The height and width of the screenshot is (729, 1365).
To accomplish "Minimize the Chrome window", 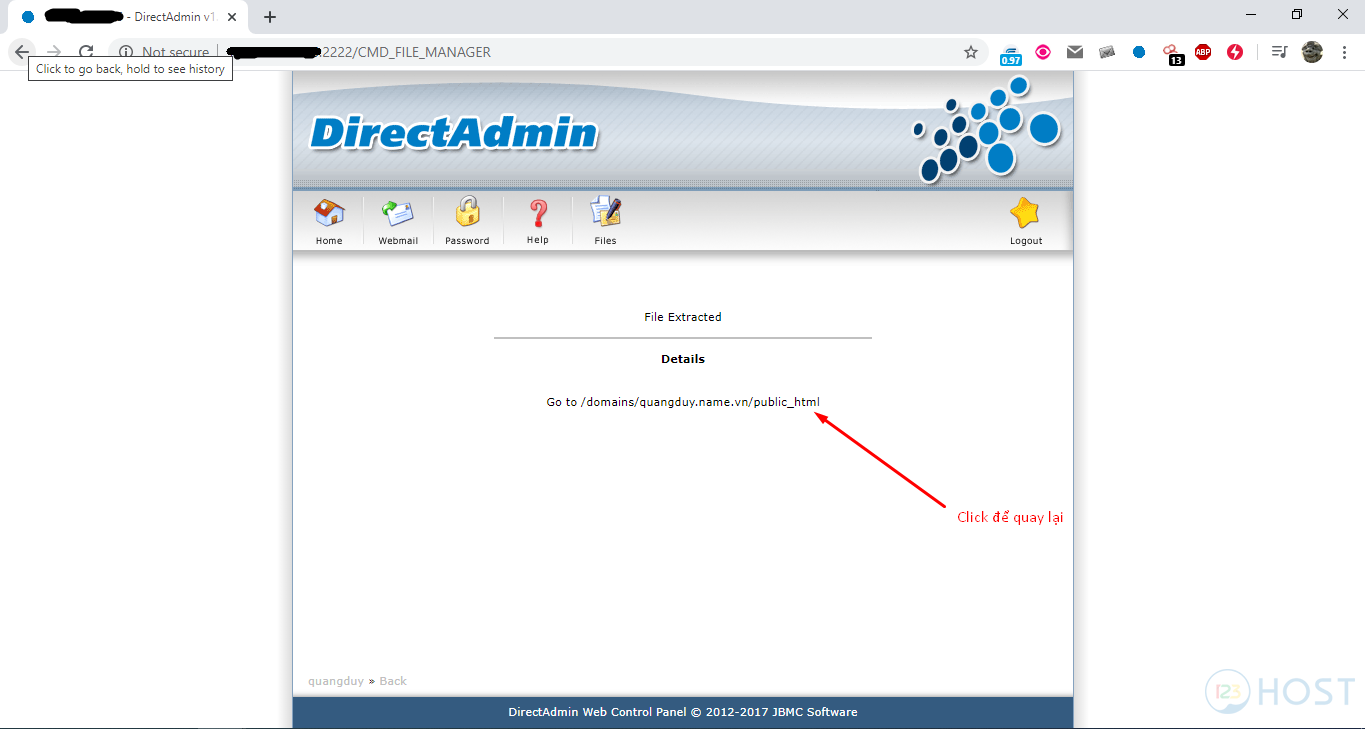I will coord(1251,15).
